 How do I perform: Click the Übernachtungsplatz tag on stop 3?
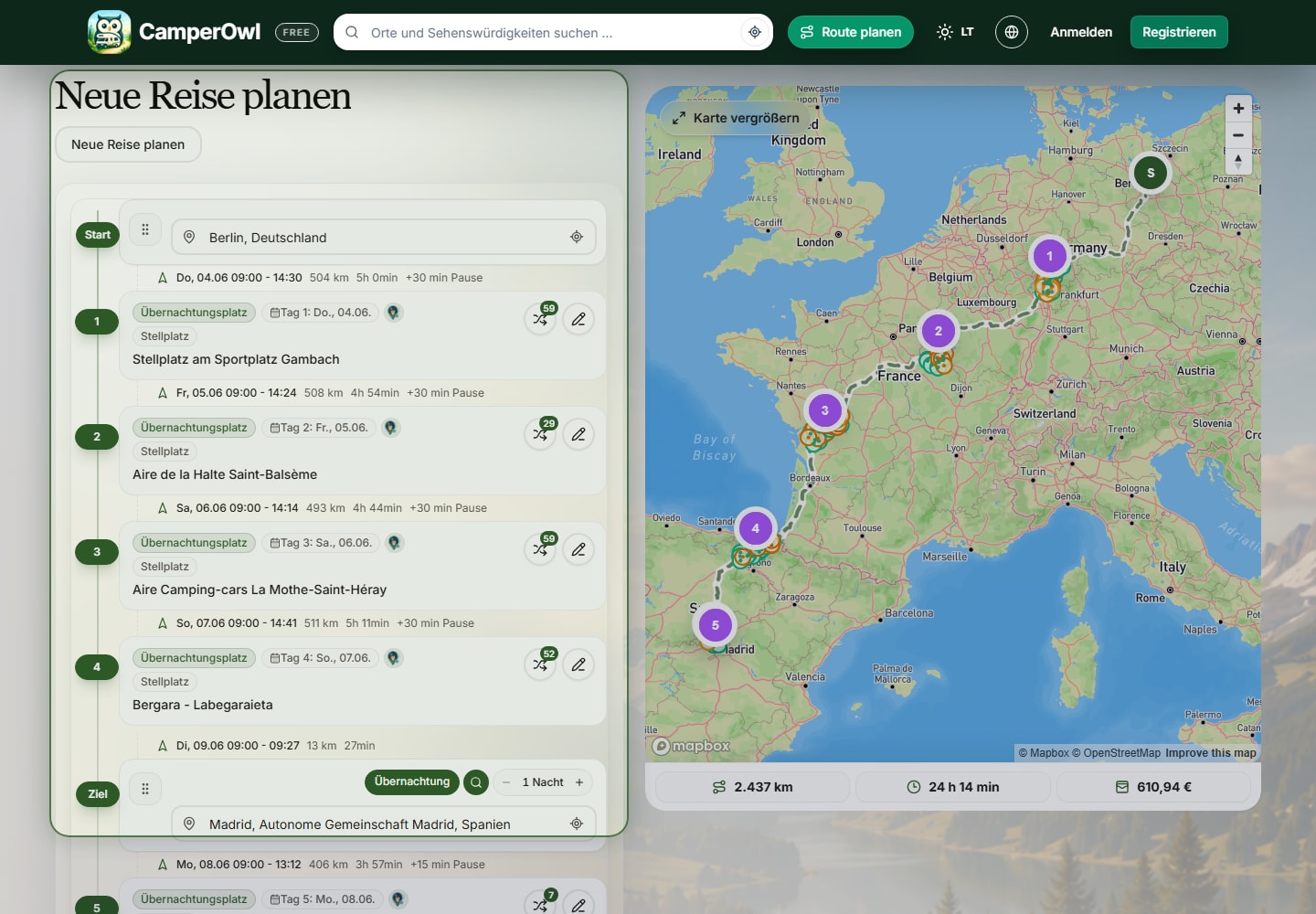194,543
